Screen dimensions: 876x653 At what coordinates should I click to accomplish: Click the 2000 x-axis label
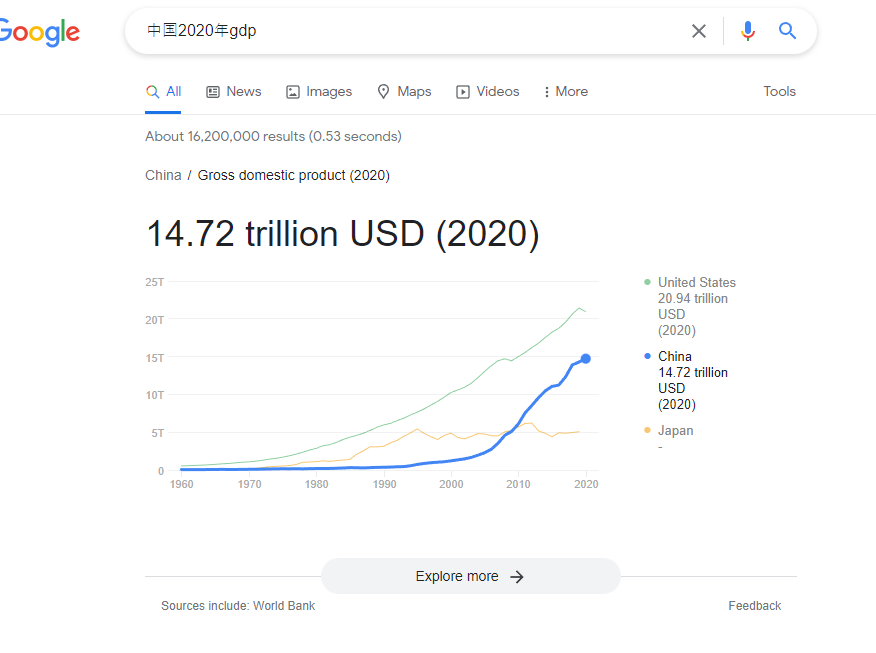tap(451, 484)
